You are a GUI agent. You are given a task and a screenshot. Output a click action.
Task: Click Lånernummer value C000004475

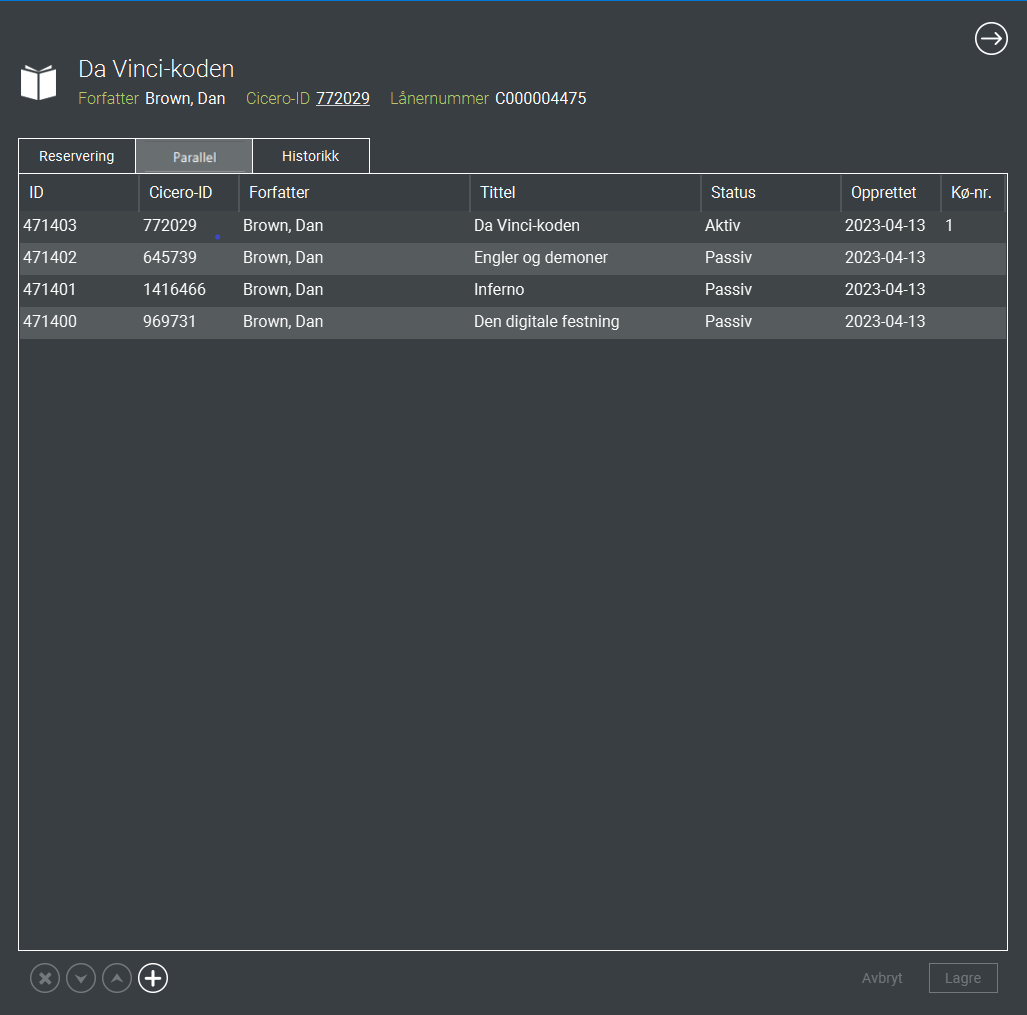point(540,98)
